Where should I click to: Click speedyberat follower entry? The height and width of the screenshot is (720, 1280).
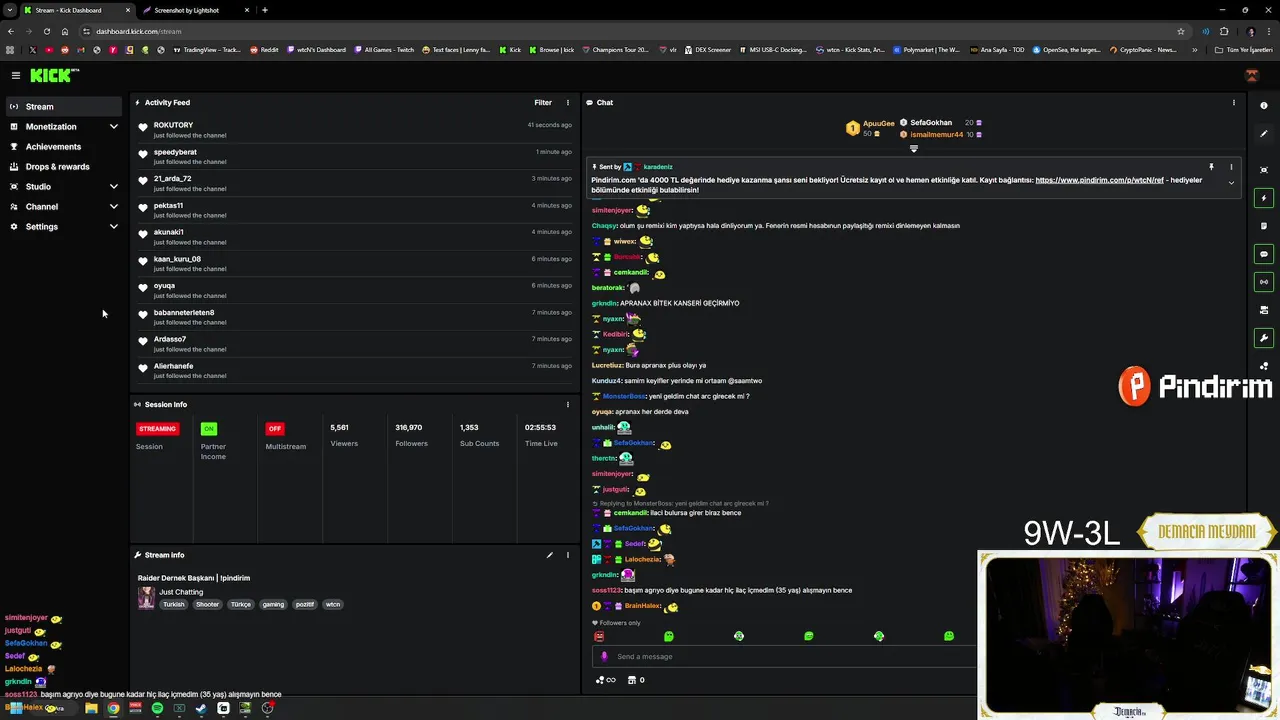175,152
